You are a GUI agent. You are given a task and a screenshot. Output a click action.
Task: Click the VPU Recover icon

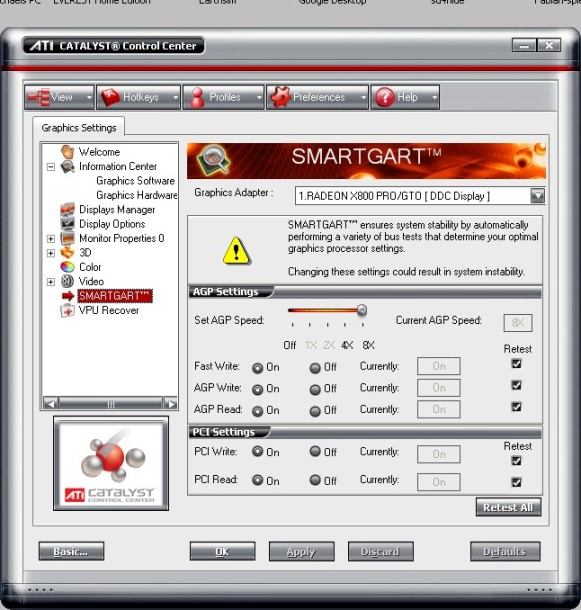point(67,310)
